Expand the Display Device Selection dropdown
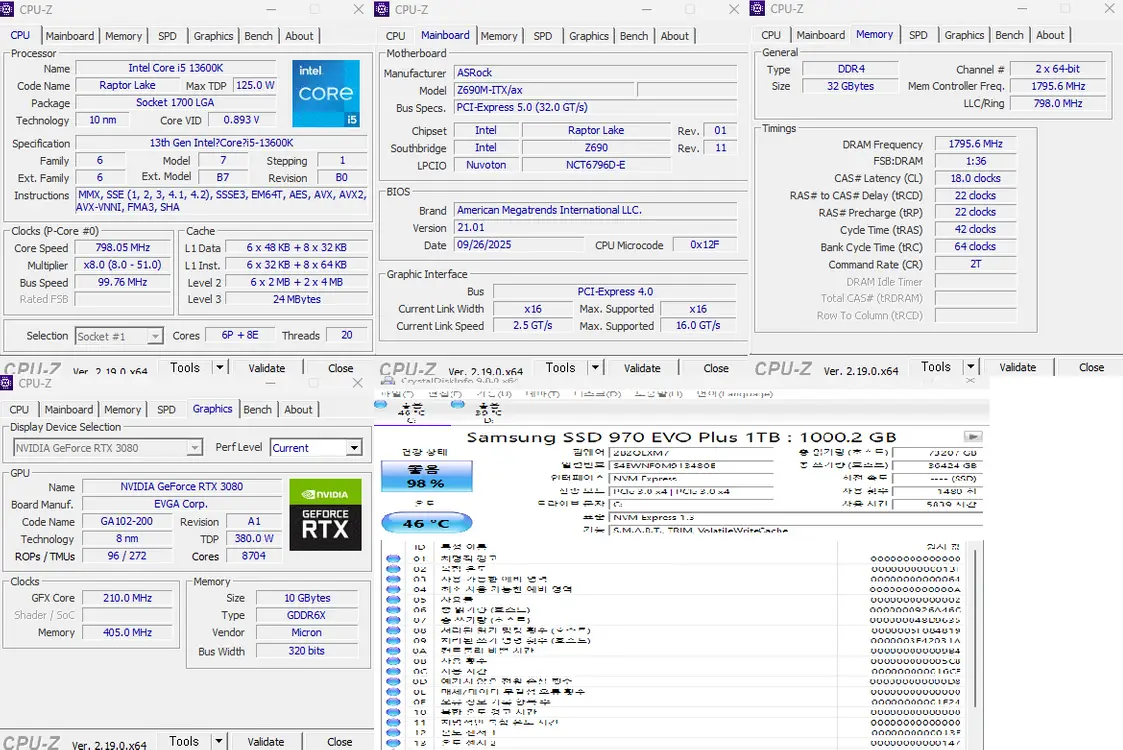 (x=194, y=448)
